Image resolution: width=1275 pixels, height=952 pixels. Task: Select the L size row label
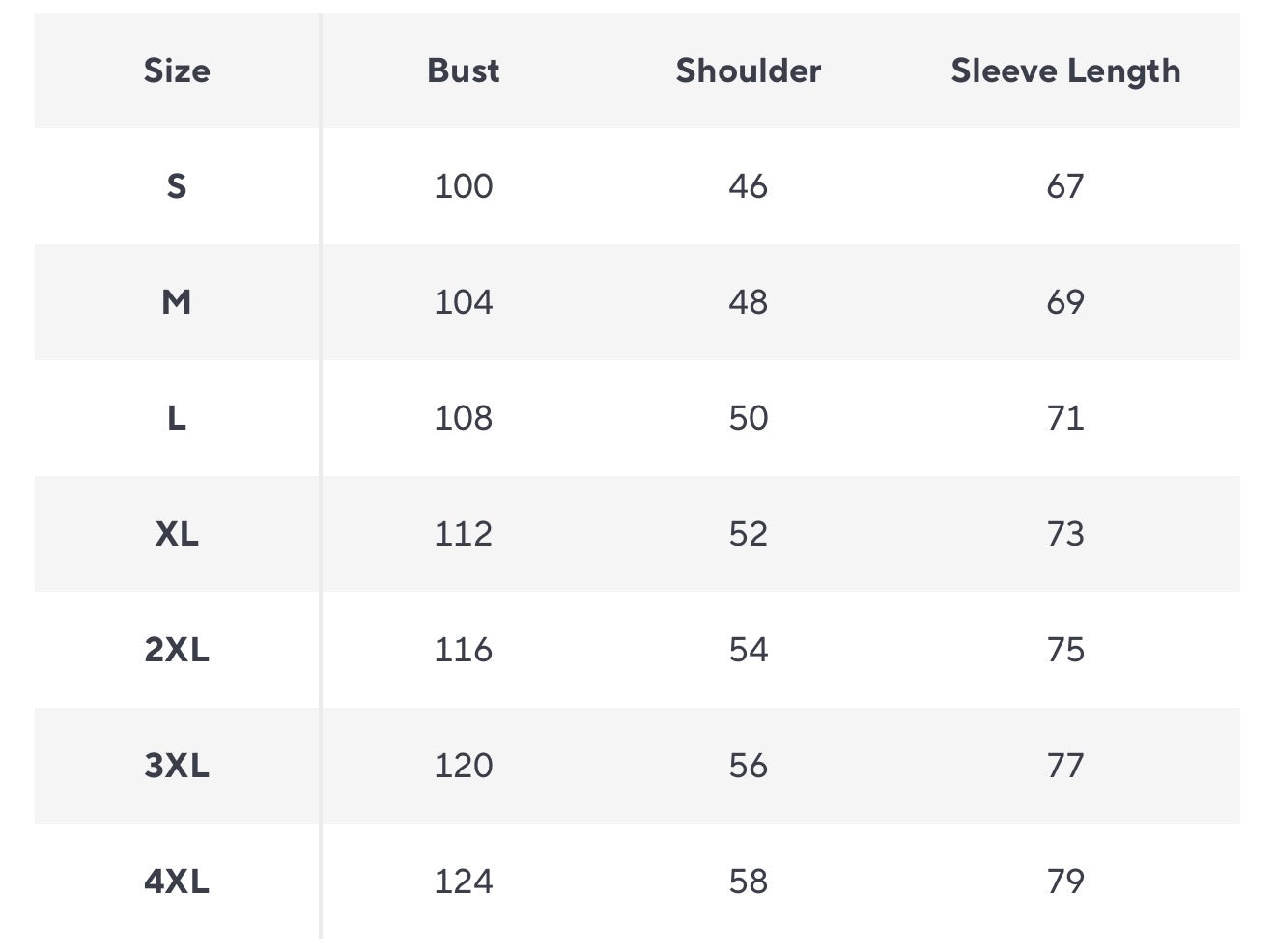(177, 418)
